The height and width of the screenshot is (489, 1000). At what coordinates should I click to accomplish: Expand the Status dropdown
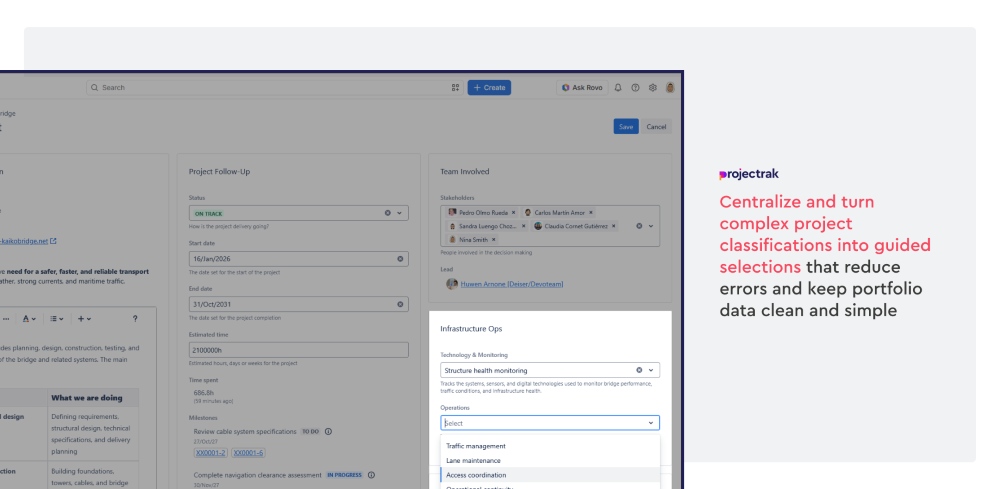pos(399,213)
